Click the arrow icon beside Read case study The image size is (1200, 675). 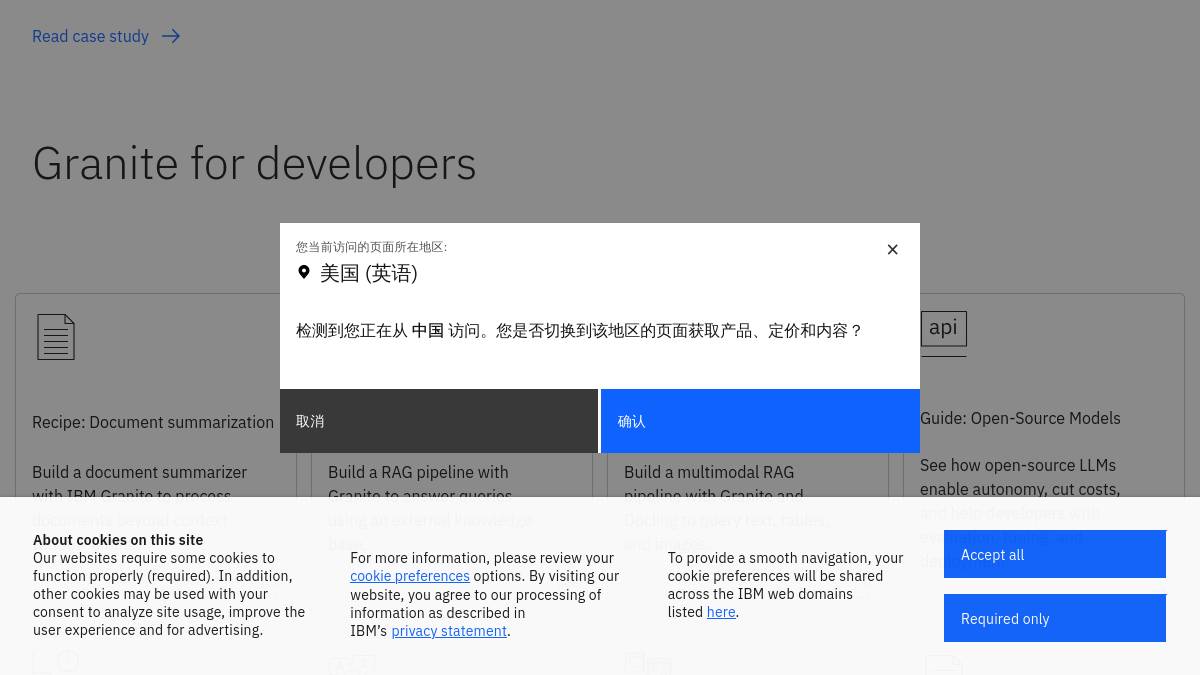(x=171, y=36)
